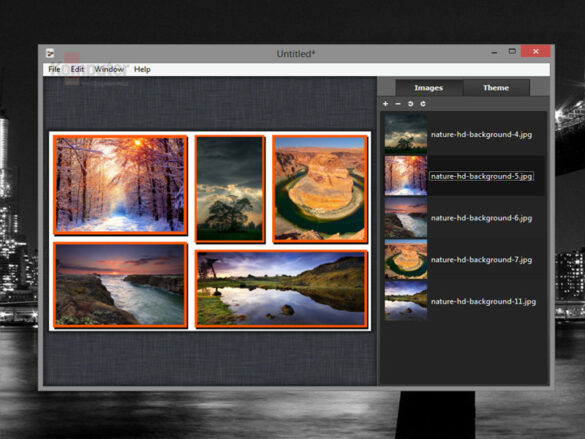Open the Edit menu
This screenshot has height=439, width=585.
tap(77, 69)
